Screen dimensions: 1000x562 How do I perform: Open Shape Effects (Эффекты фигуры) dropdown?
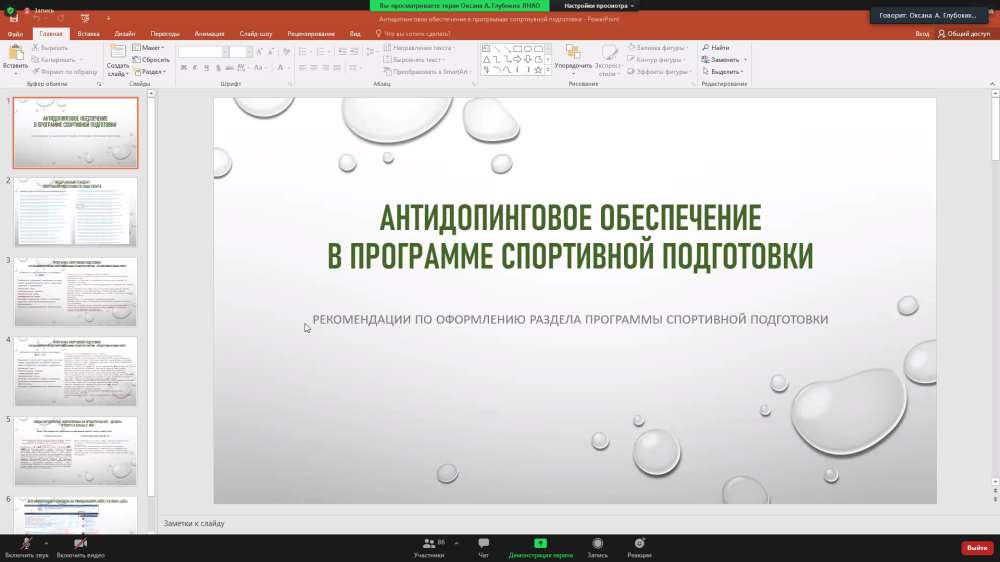tap(658, 72)
